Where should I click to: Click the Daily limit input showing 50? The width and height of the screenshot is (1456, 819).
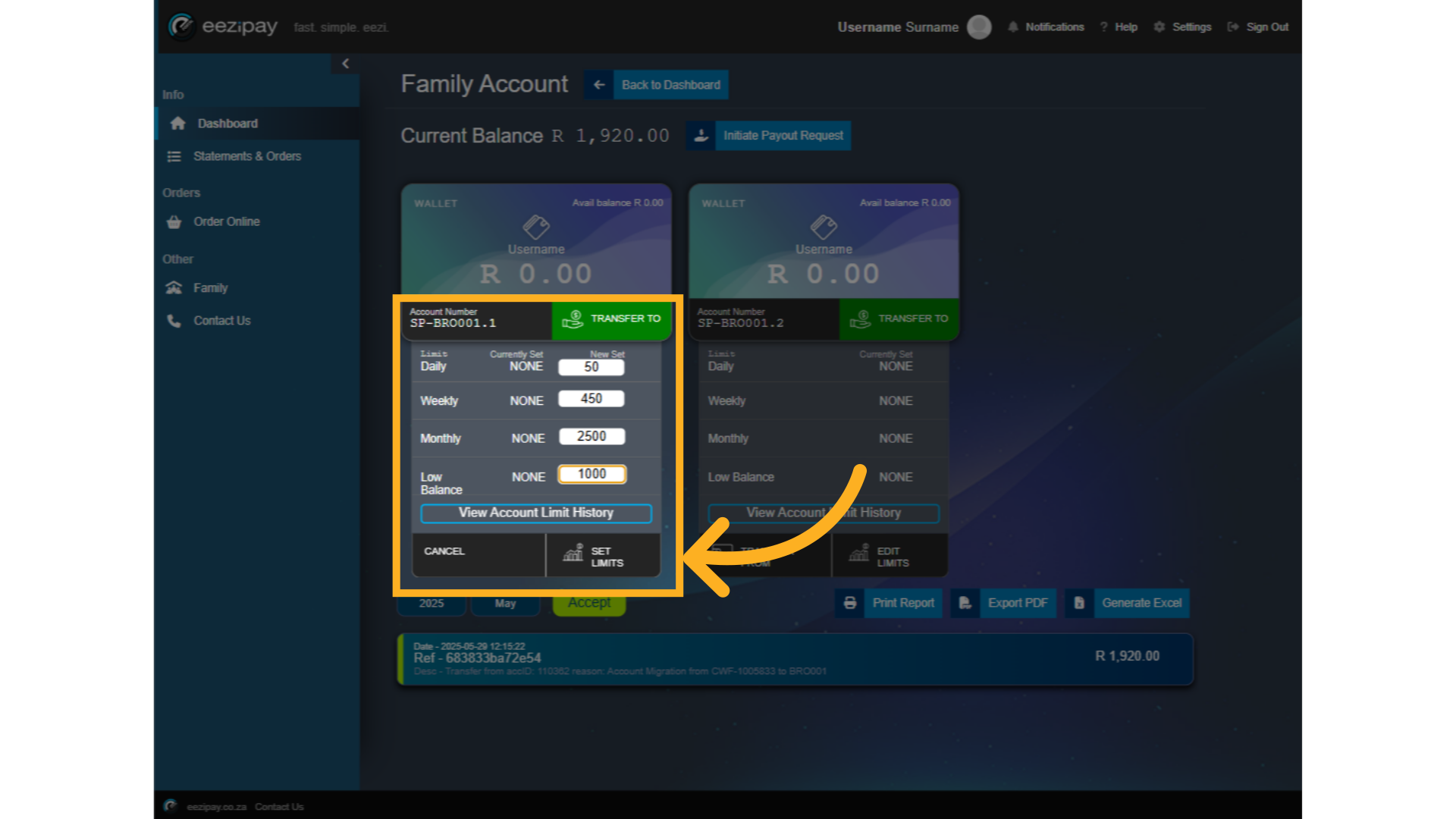tap(591, 367)
